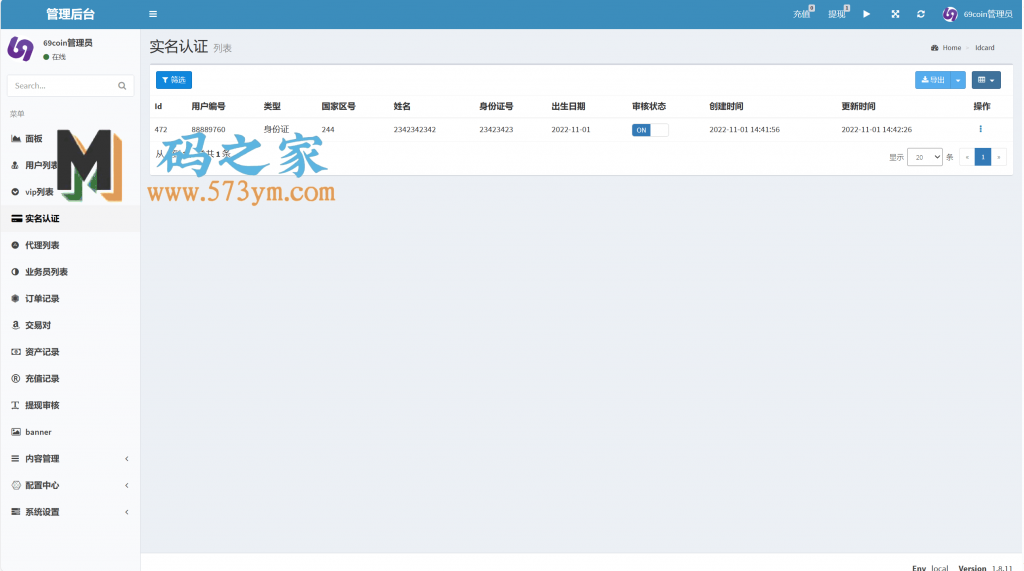Select page 1 in pagination
This screenshot has height=571, width=1024.
(x=983, y=157)
